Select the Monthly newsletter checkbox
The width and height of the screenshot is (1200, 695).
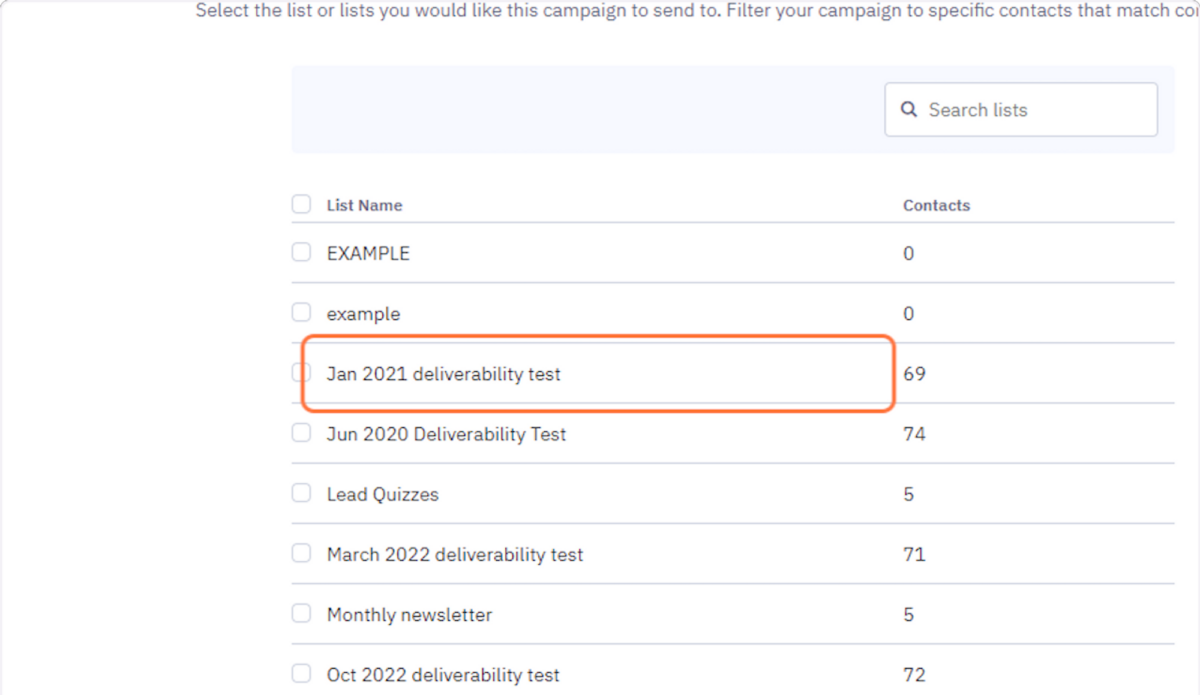point(301,613)
